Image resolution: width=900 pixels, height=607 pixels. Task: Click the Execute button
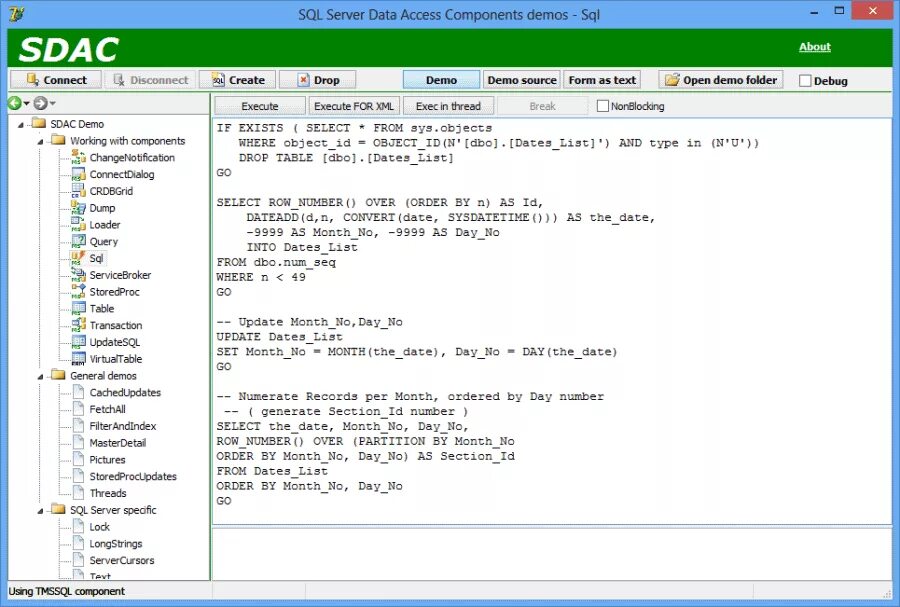[x=259, y=106]
